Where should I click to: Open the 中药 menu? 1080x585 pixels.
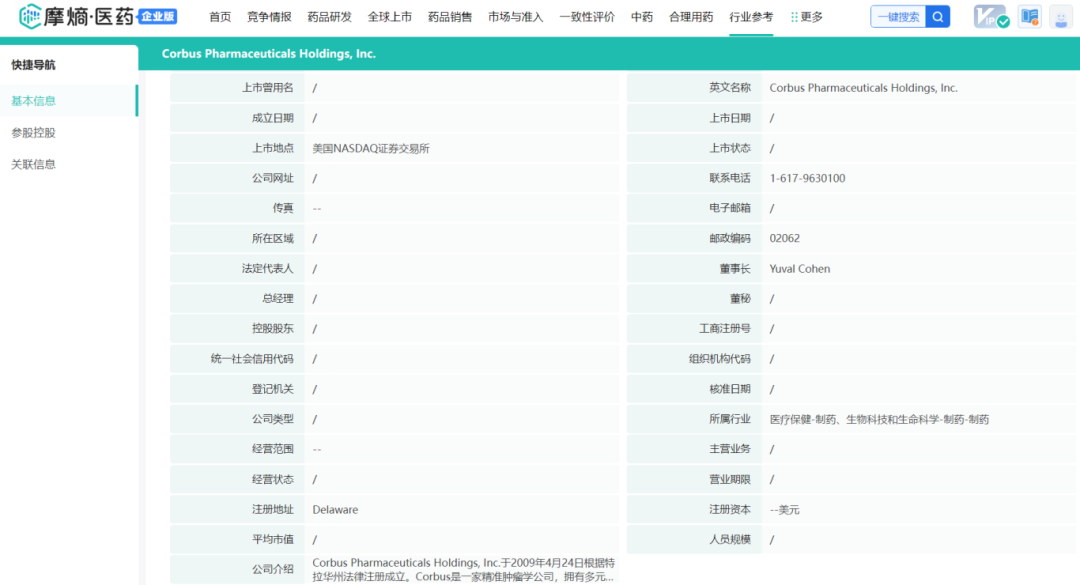[x=642, y=17]
